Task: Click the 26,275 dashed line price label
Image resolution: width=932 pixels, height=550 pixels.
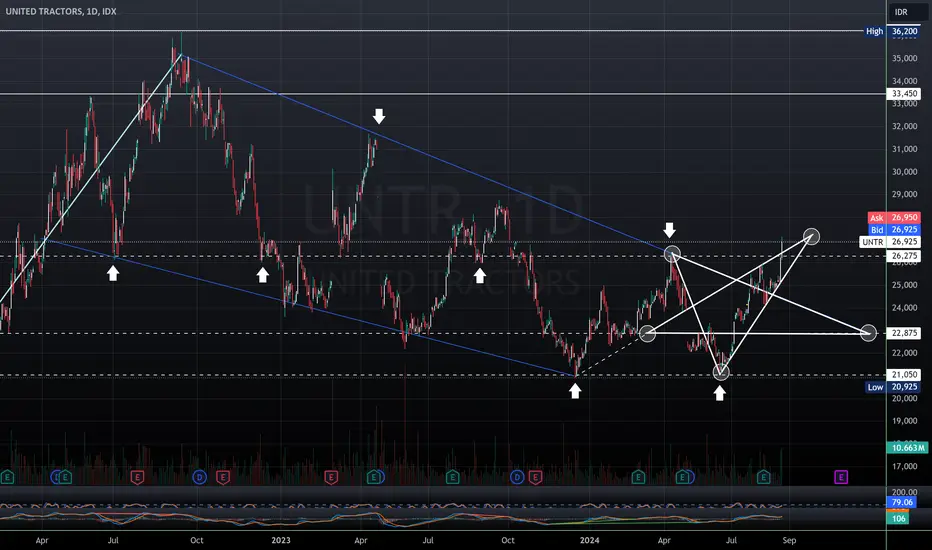Action: click(904, 256)
